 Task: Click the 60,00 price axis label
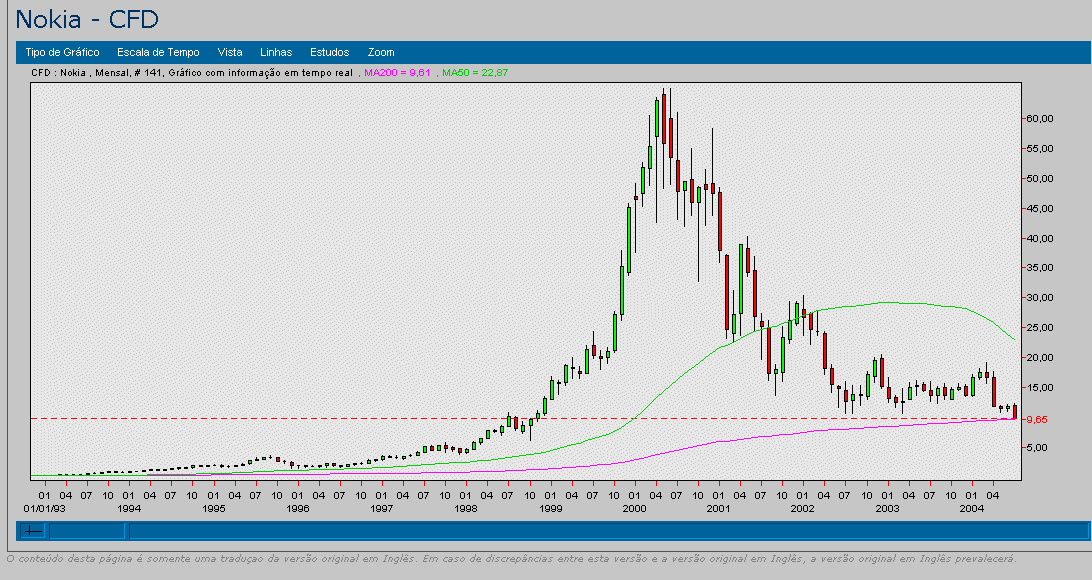1040,118
